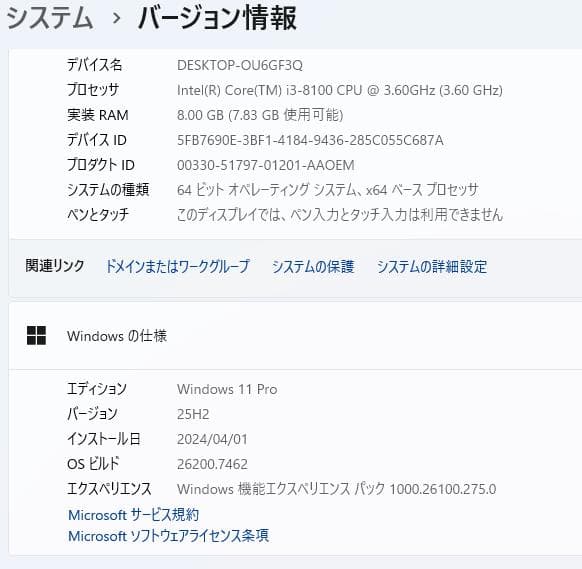
Task: Click the バージョン情報 page title
Action: pos(217,18)
